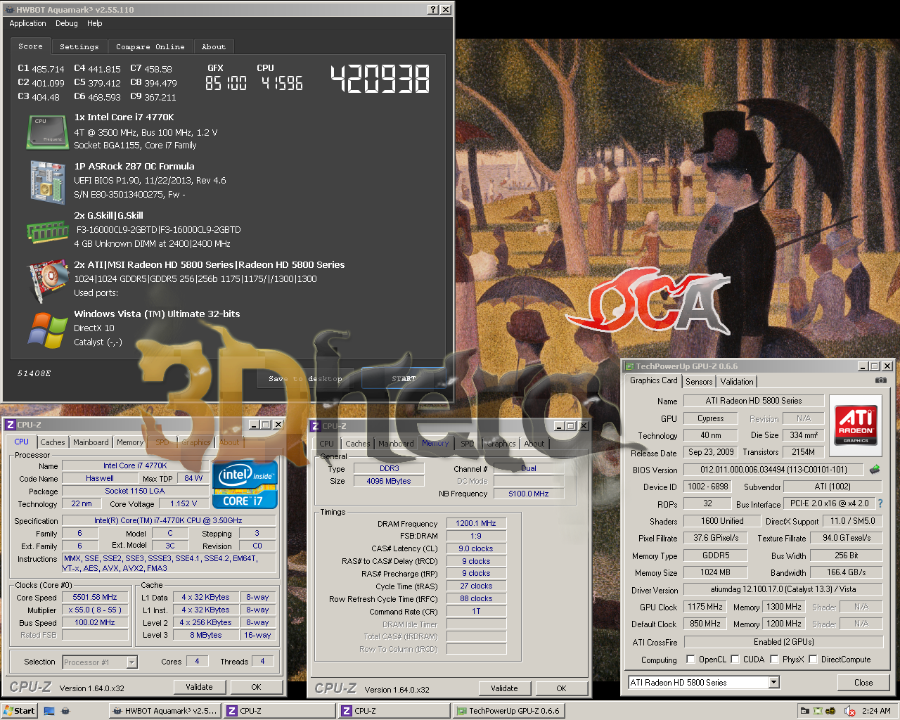Image resolution: width=900 pixels, height=720 pixels.
Task: Open the Memory tab in left CPU-Z
Action: pos(130,442)
